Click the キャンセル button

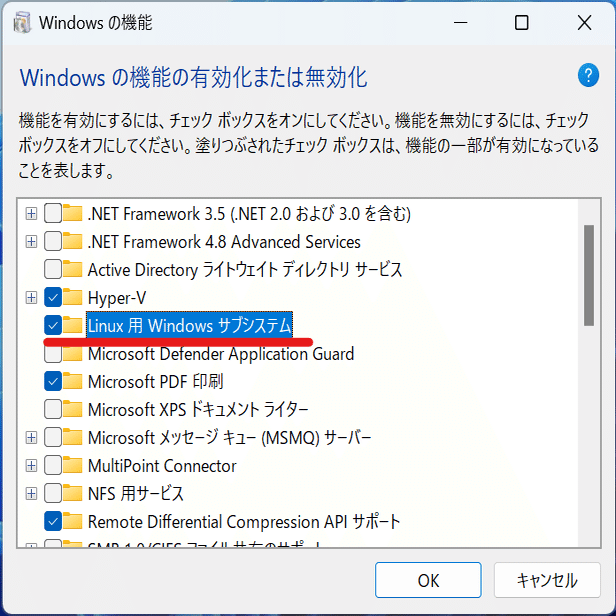546,580
